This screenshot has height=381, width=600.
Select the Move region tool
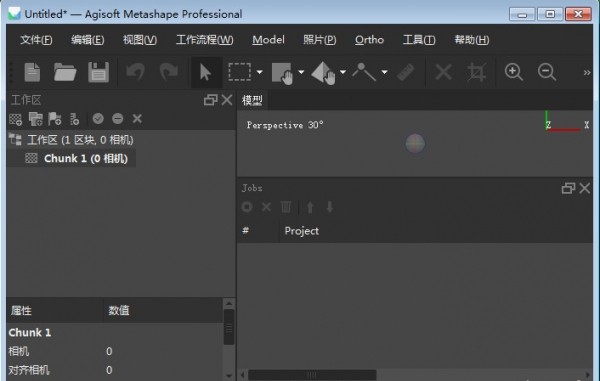[282, 73]
